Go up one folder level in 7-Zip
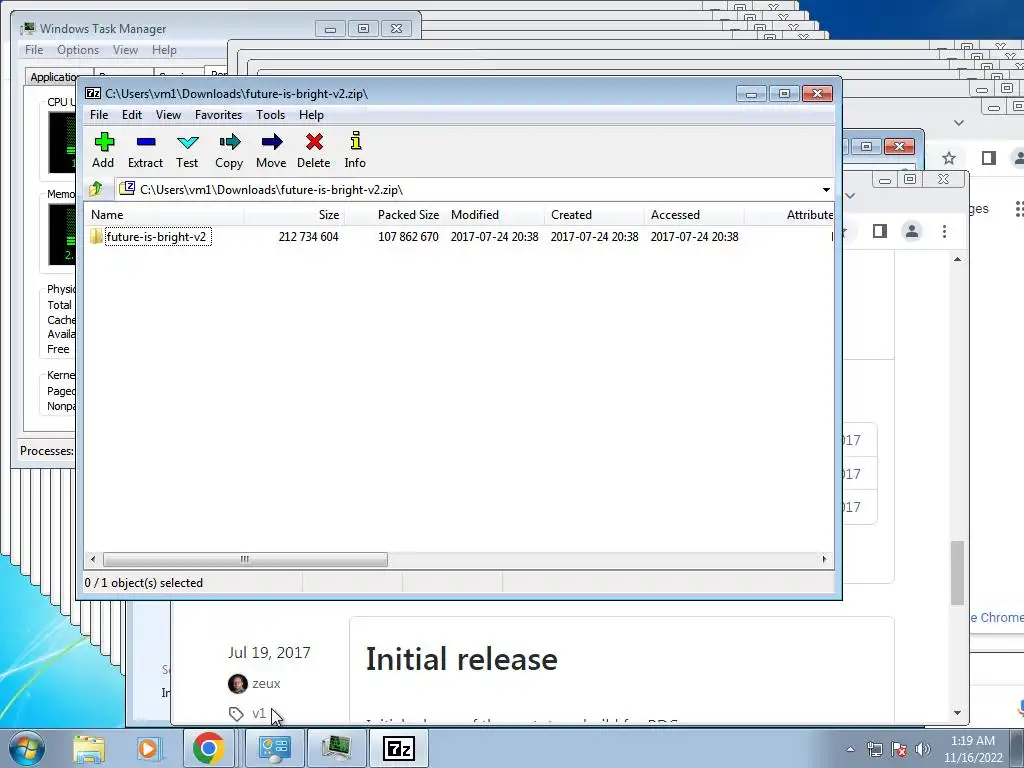1024x768 pixels. point(96,189)
